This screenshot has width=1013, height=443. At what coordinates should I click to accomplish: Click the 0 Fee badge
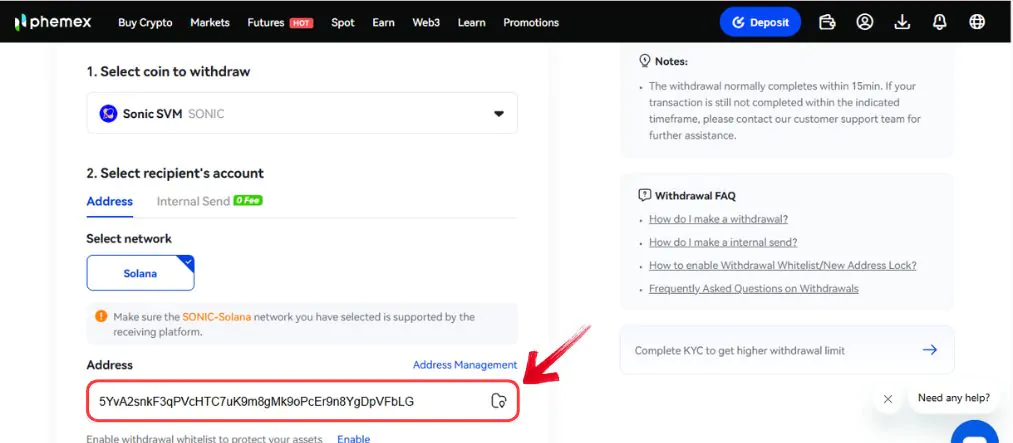tap(248, 201)
